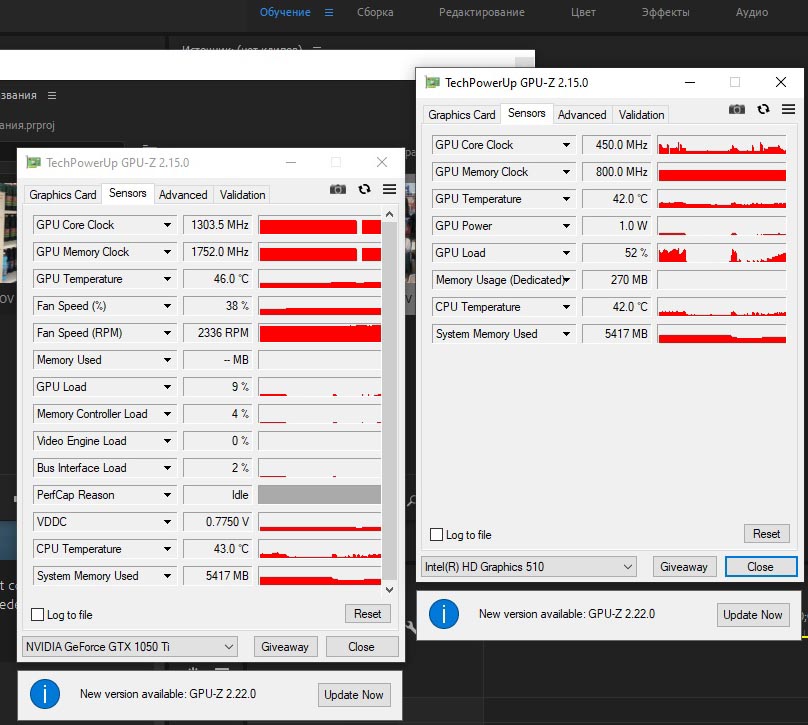Select Sensors tab in Intel GPU-Z window

coord(527,113)
